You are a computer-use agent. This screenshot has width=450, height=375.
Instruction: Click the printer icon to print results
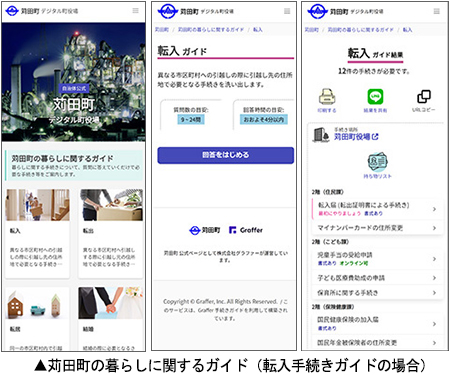coord(327,97)
